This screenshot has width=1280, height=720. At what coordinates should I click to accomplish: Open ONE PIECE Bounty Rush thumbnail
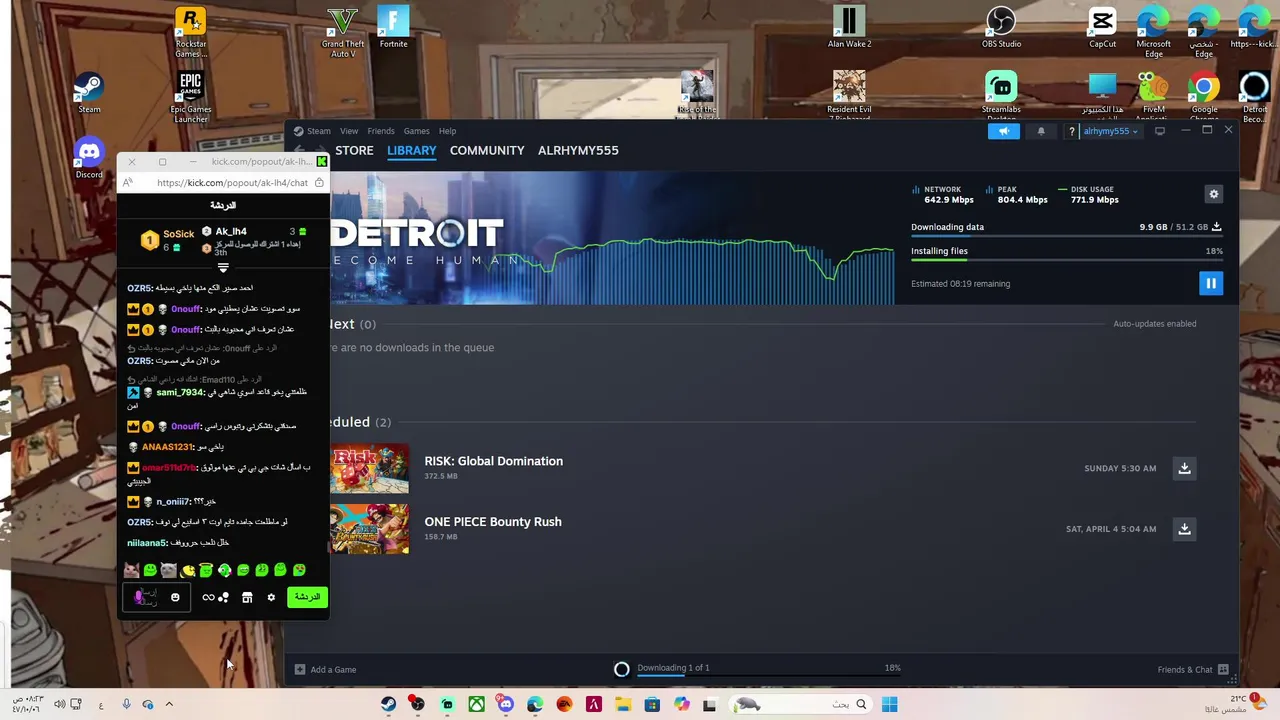click(369, 529)
